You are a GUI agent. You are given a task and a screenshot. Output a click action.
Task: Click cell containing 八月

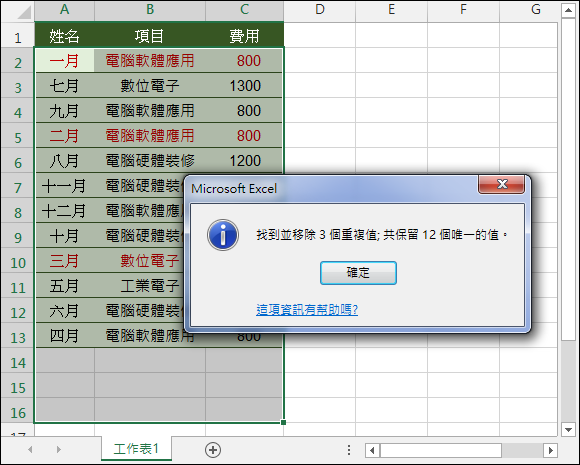tap(64, 161)
